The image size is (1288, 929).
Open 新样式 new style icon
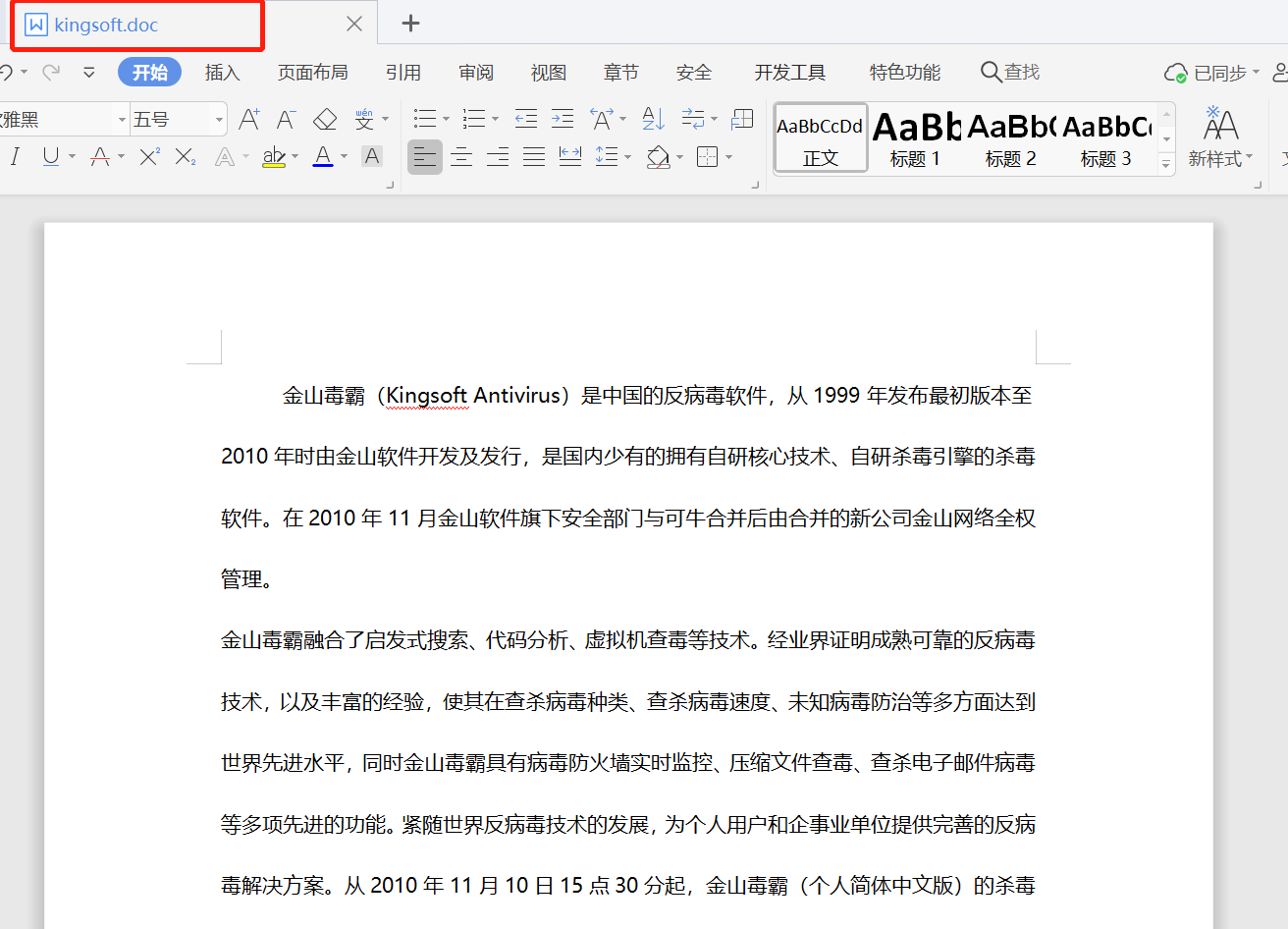coord(1220,137)
